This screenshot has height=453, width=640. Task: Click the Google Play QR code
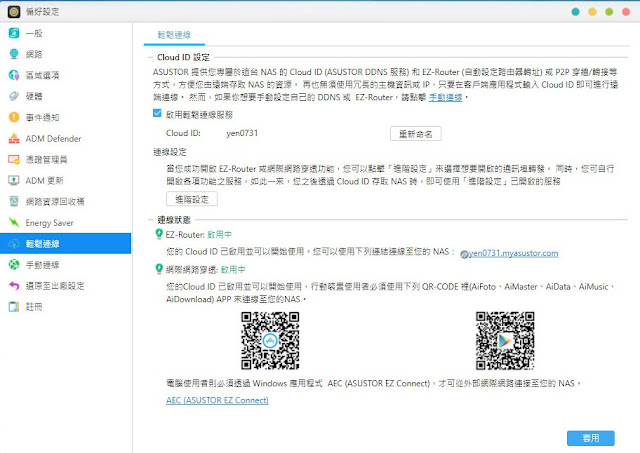(x=505, y=341)
